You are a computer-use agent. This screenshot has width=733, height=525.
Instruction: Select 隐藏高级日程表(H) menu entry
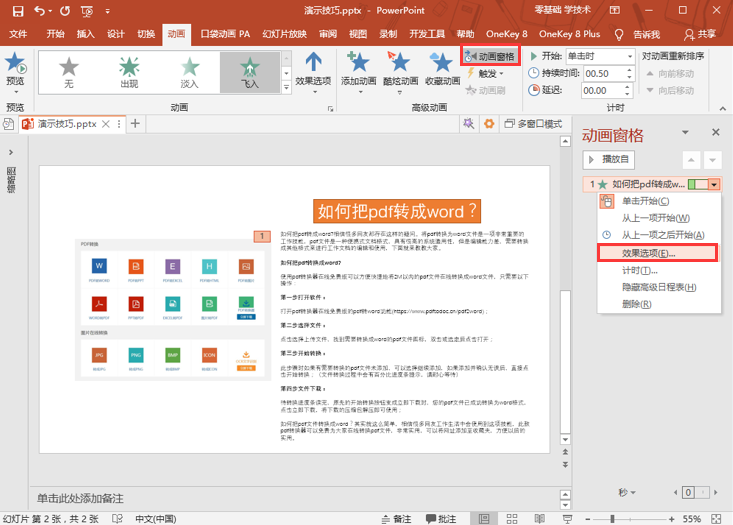click(x=659, y=287)
